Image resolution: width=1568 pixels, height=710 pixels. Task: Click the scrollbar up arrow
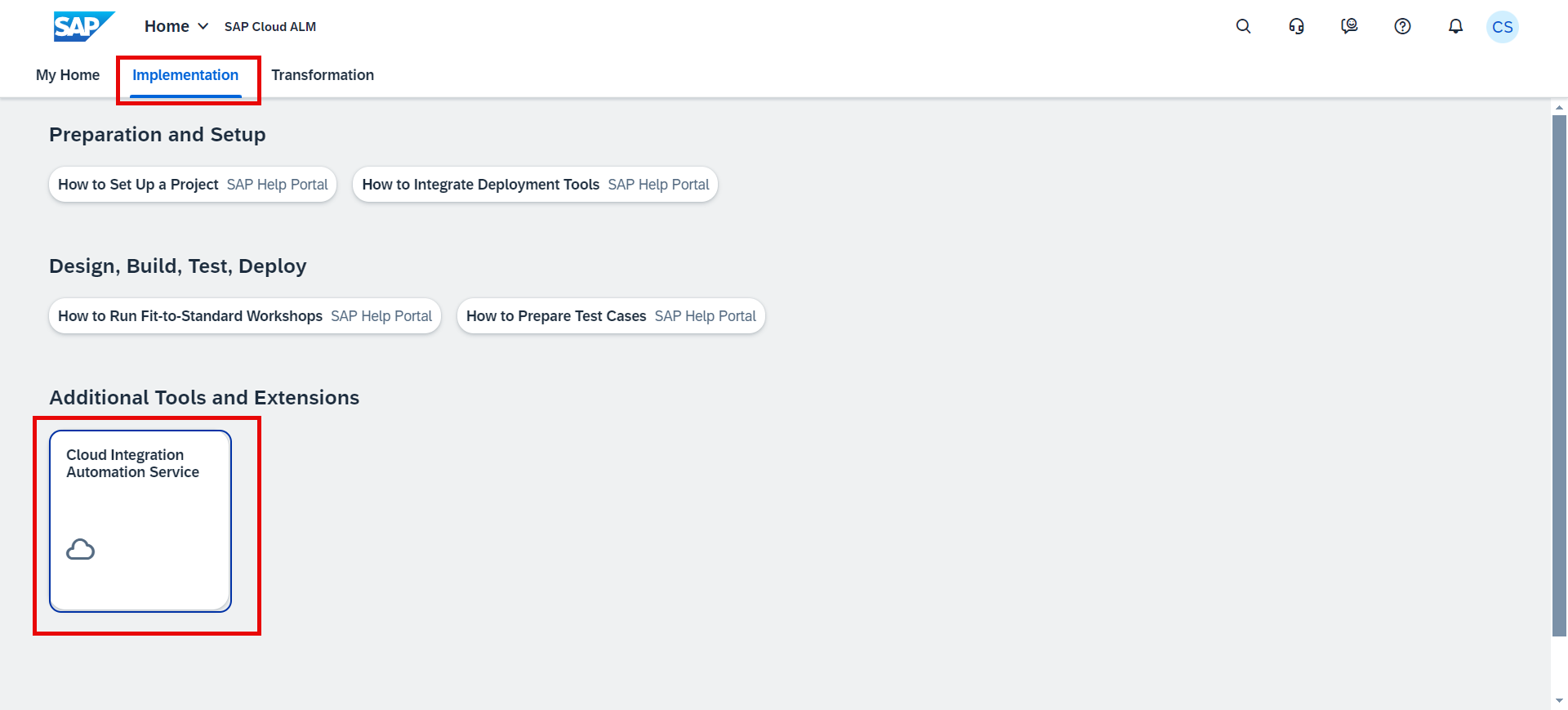[1559, 107]
